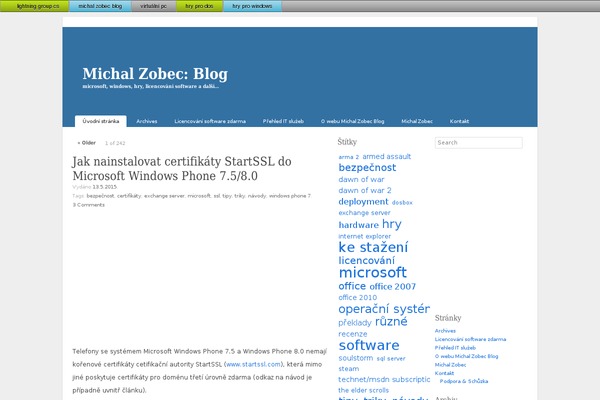Viewport: 600px width, 400px height.
Task: Select the recenze tag
Action: (x=352, y=334)
